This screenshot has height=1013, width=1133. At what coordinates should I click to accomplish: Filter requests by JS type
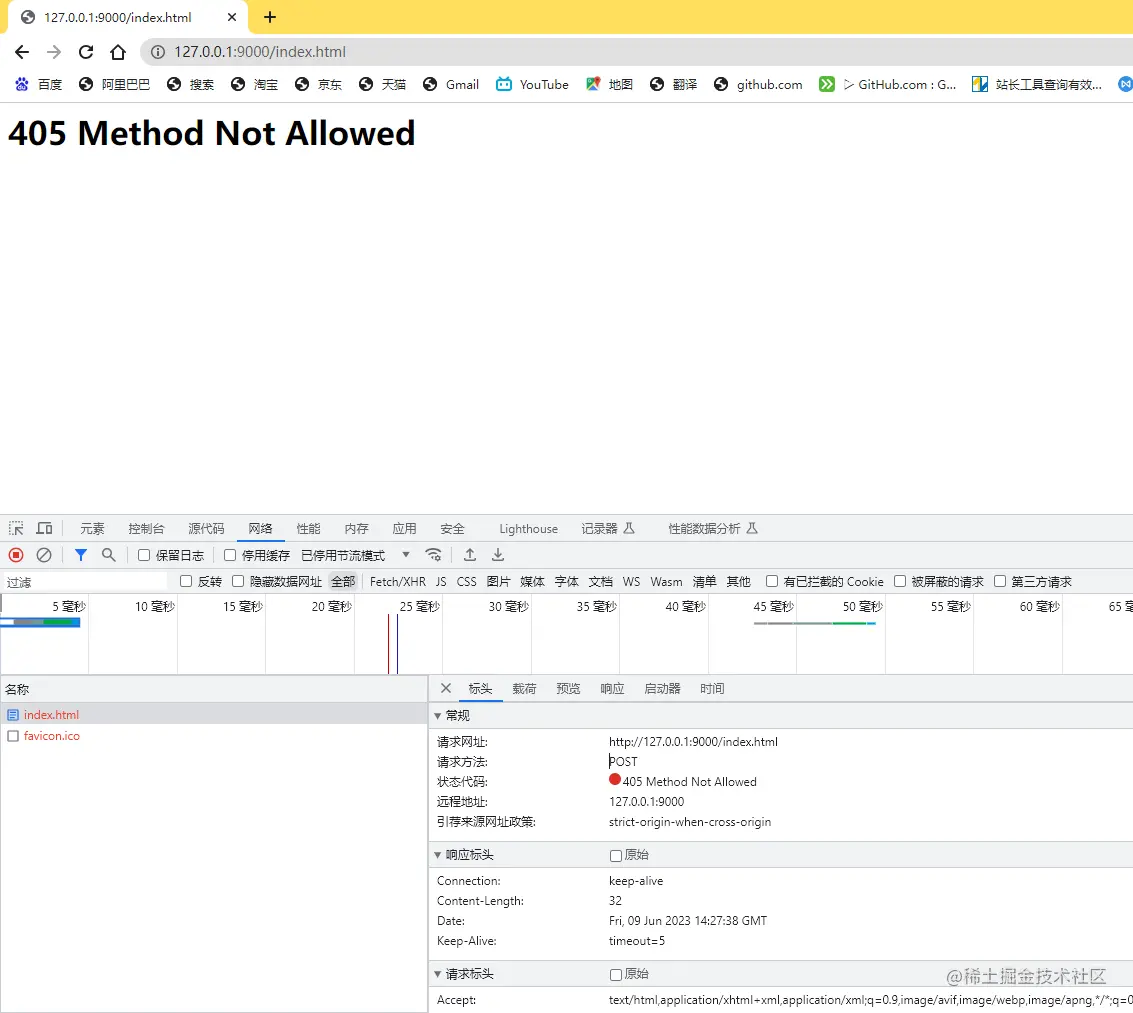tap(441, 581)
